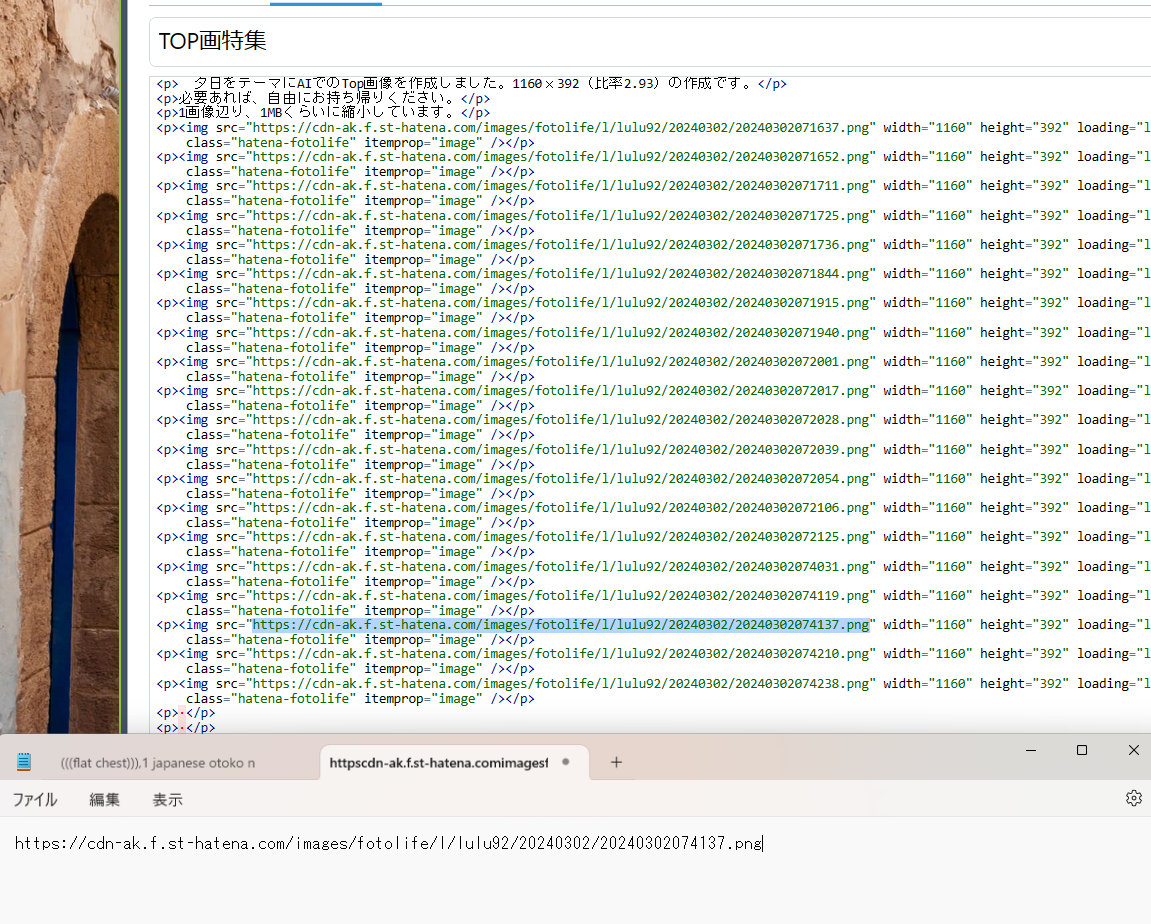Click the URL ending 20240302071940.png
1151x924 pixels.
561,332
